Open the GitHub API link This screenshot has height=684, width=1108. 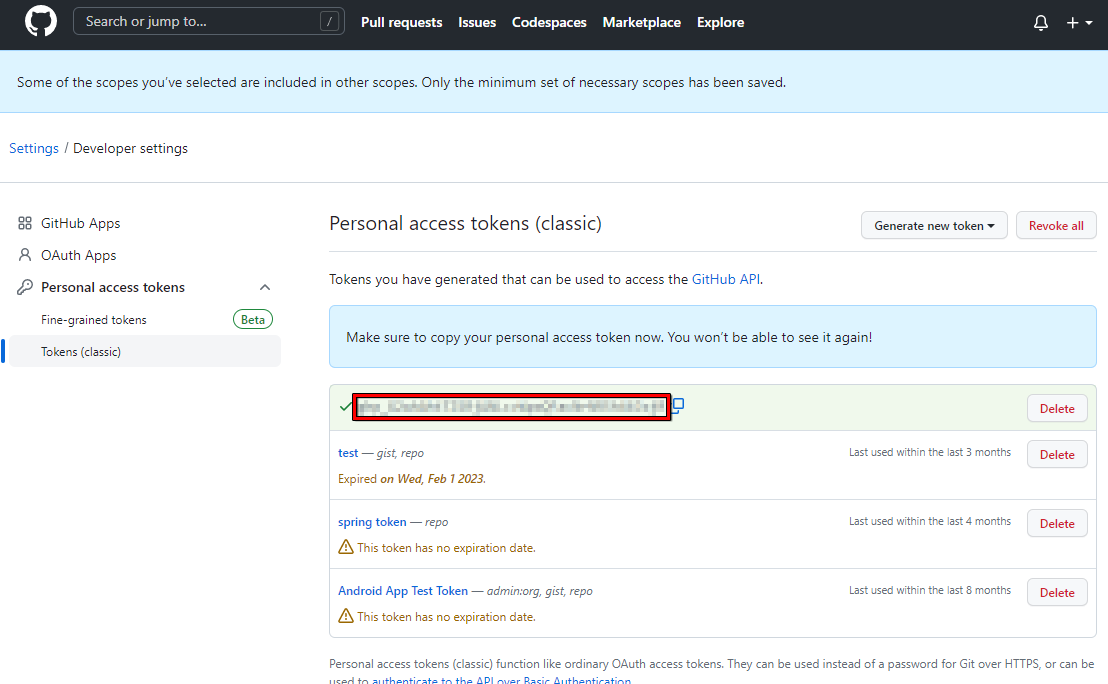[x=726, y=279]
